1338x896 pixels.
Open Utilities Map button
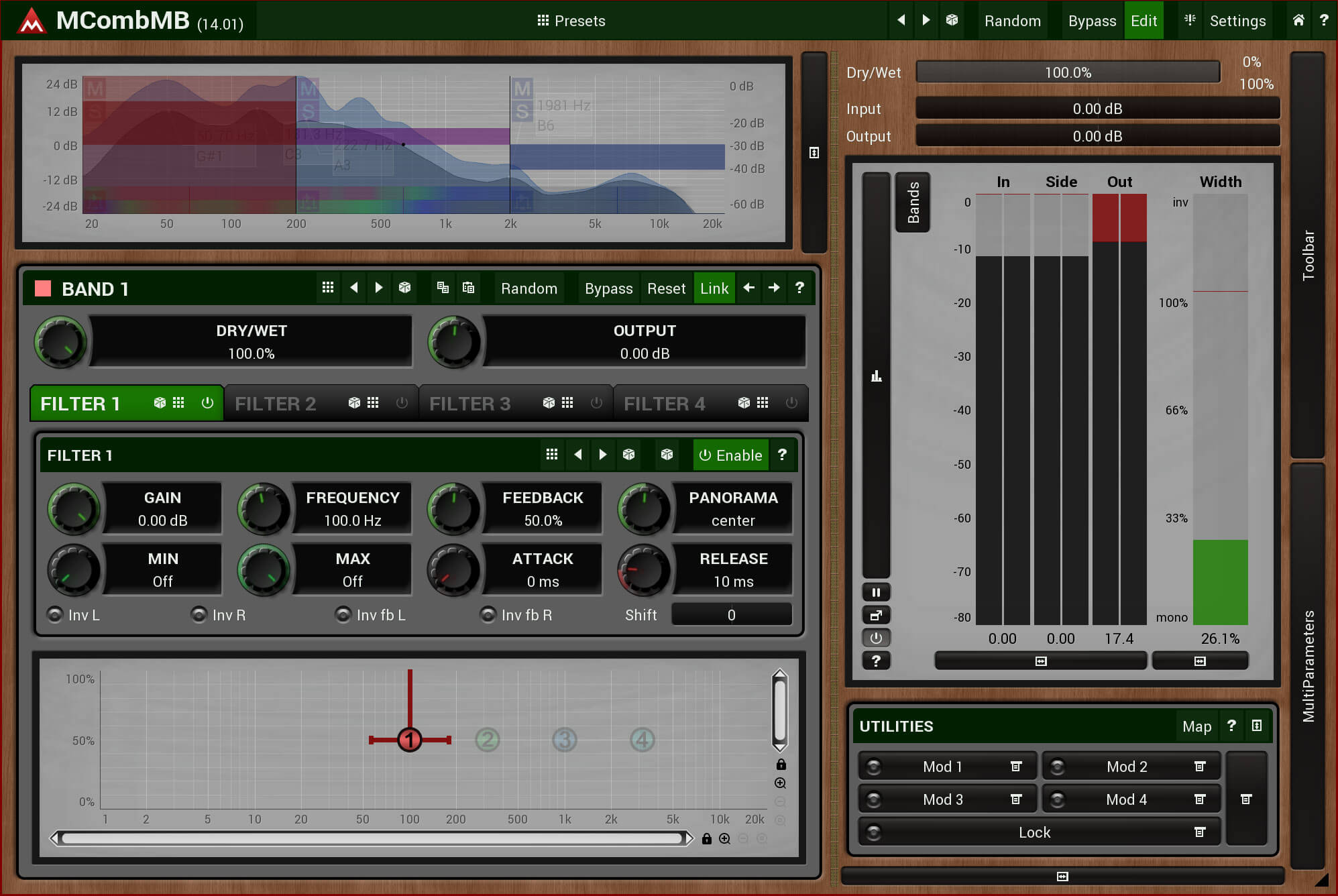pyautogui.click(x=1196, y=726)
